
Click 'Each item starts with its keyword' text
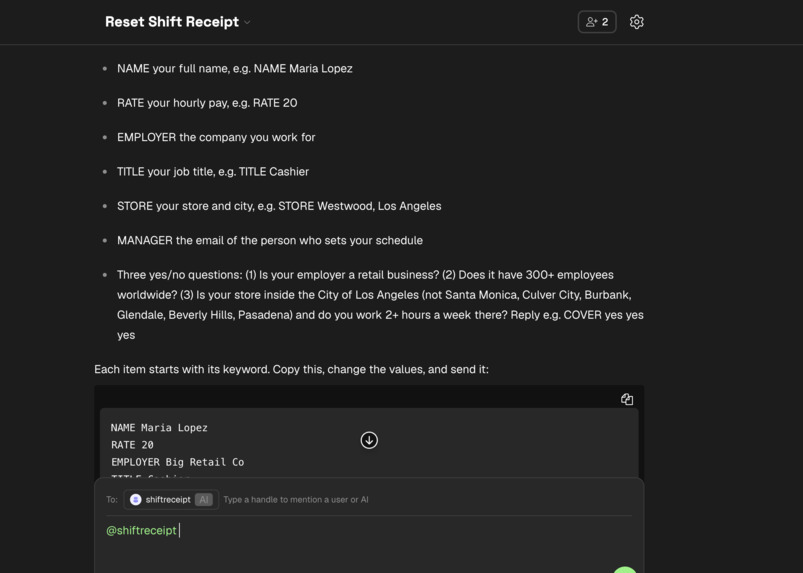[291, 369]
